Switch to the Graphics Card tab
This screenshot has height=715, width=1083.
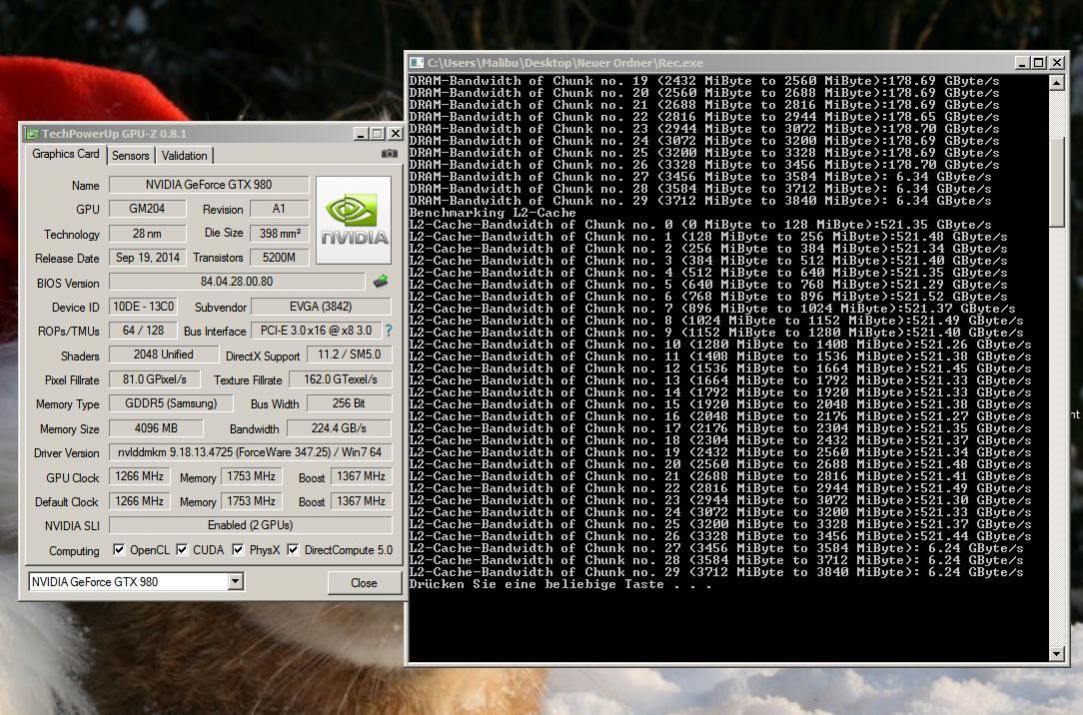[66, 154]
